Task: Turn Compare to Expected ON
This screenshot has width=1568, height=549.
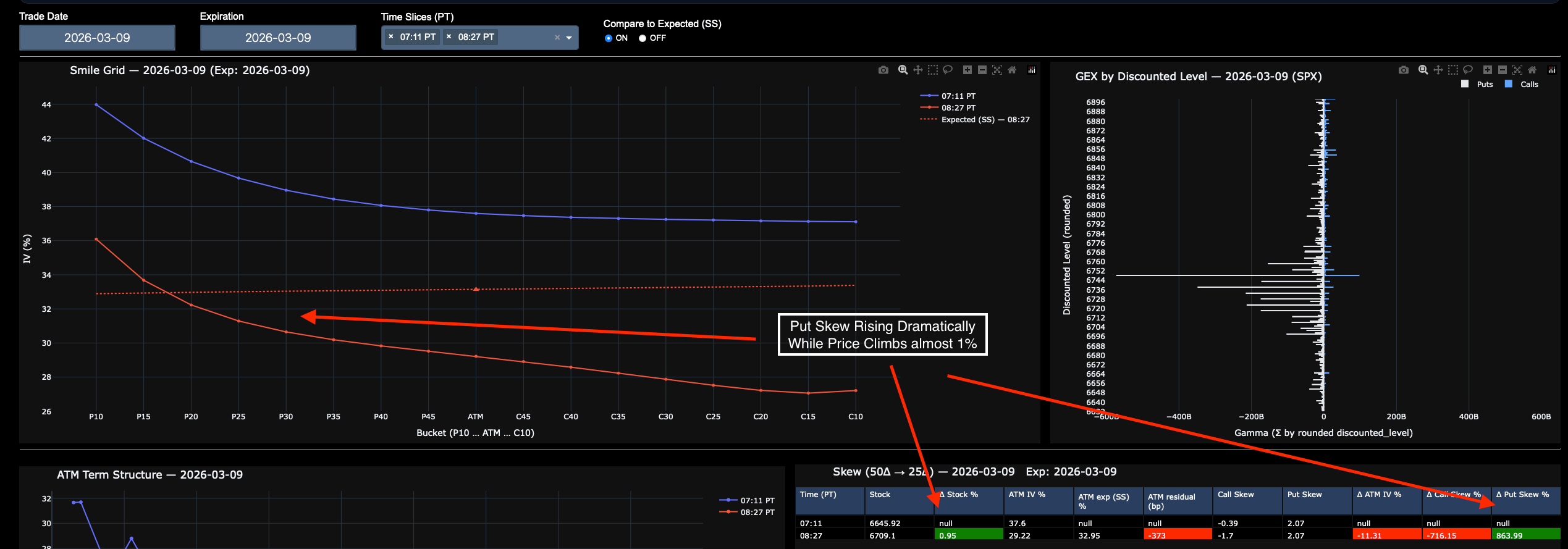Action: point(609,38)
